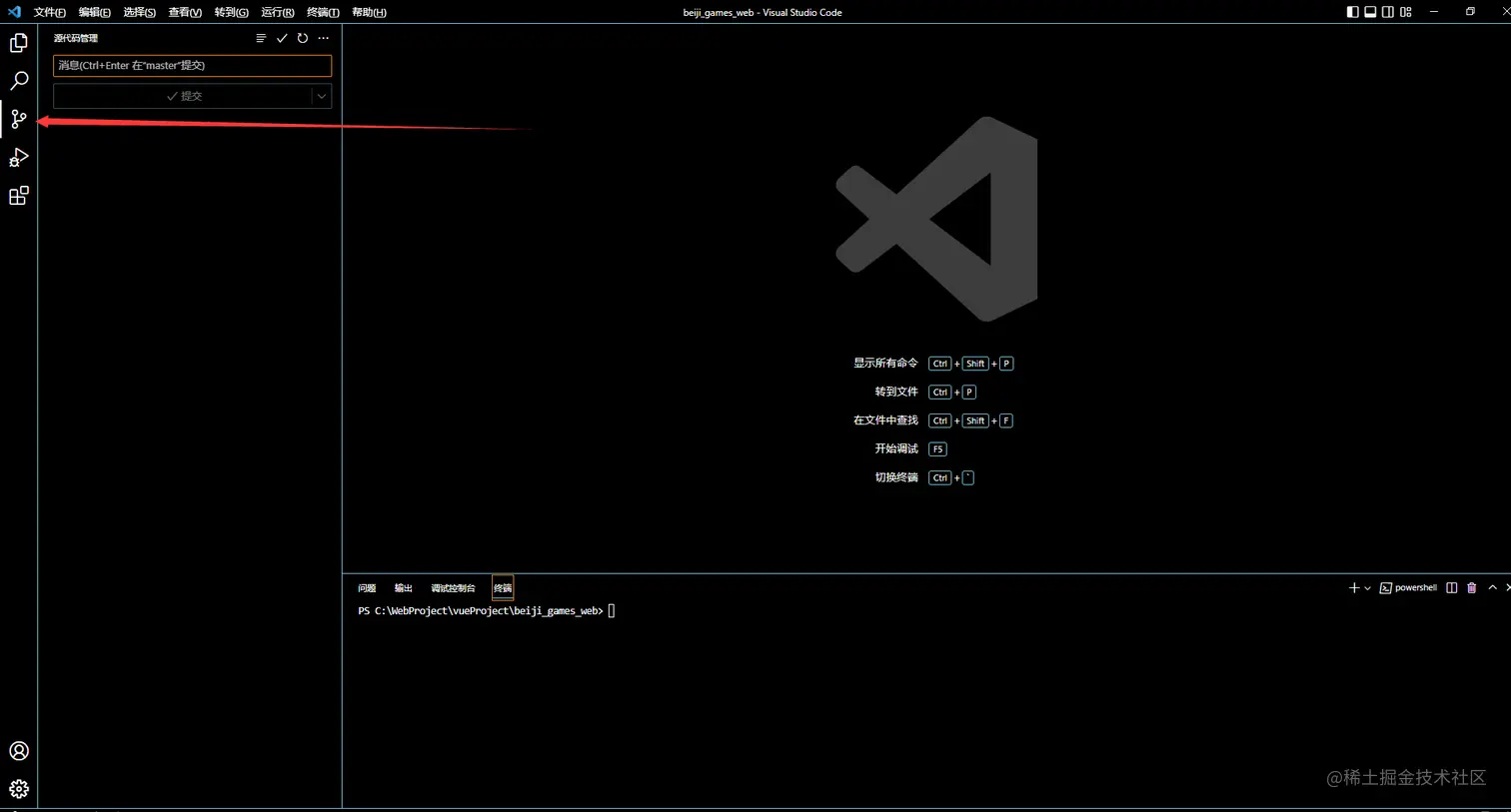Open the 运行(R) menu
The width and height of the screenshot is (1511, 812).
tap(277, 12)
